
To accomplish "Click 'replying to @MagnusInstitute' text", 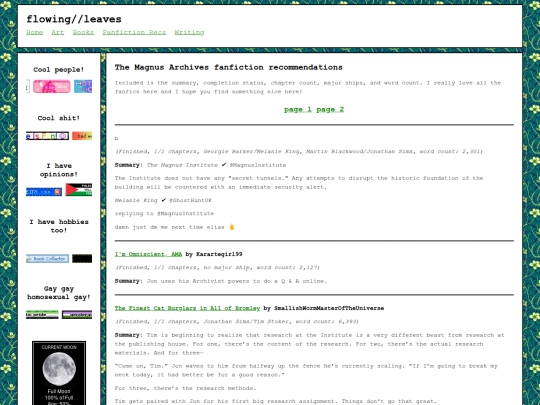I will click(x=164, y=214).
